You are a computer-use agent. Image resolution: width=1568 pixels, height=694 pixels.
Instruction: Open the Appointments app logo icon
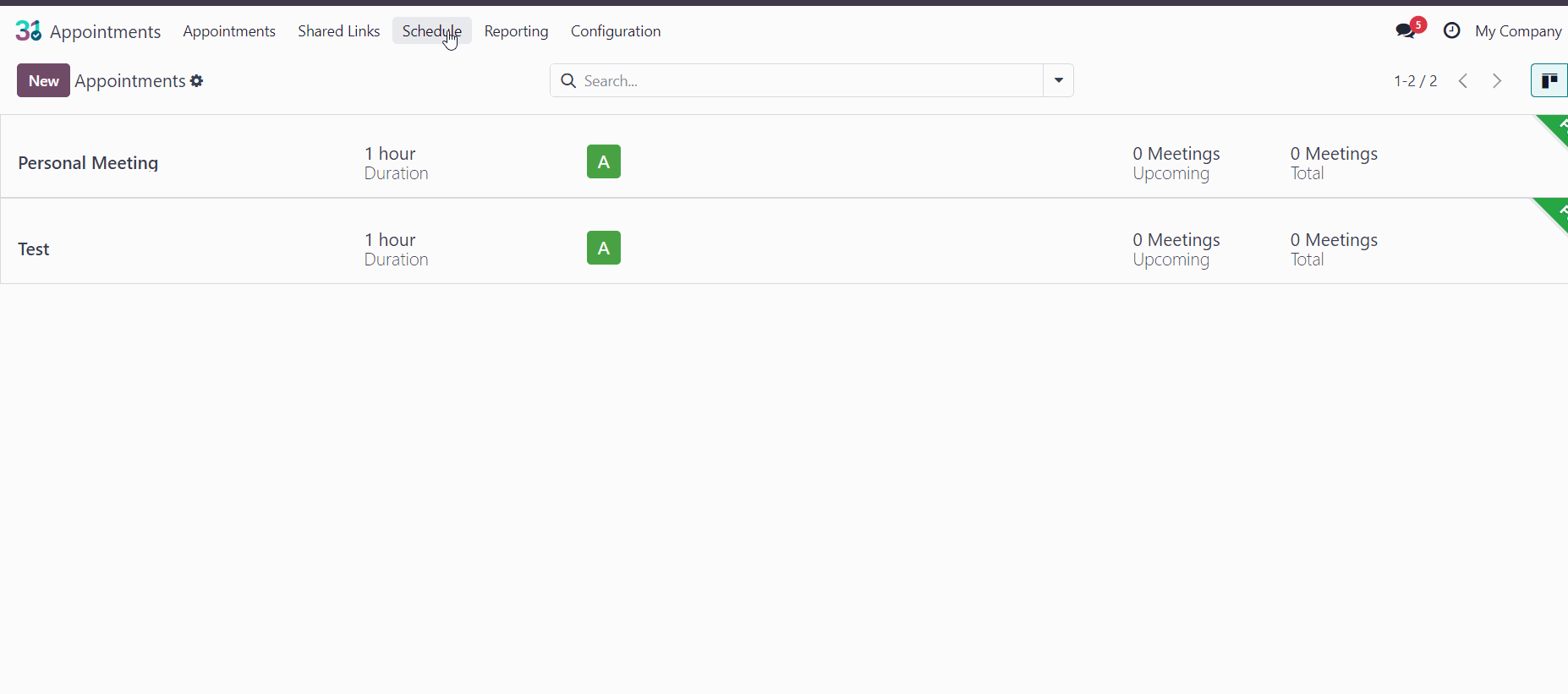tap(29, 31)
